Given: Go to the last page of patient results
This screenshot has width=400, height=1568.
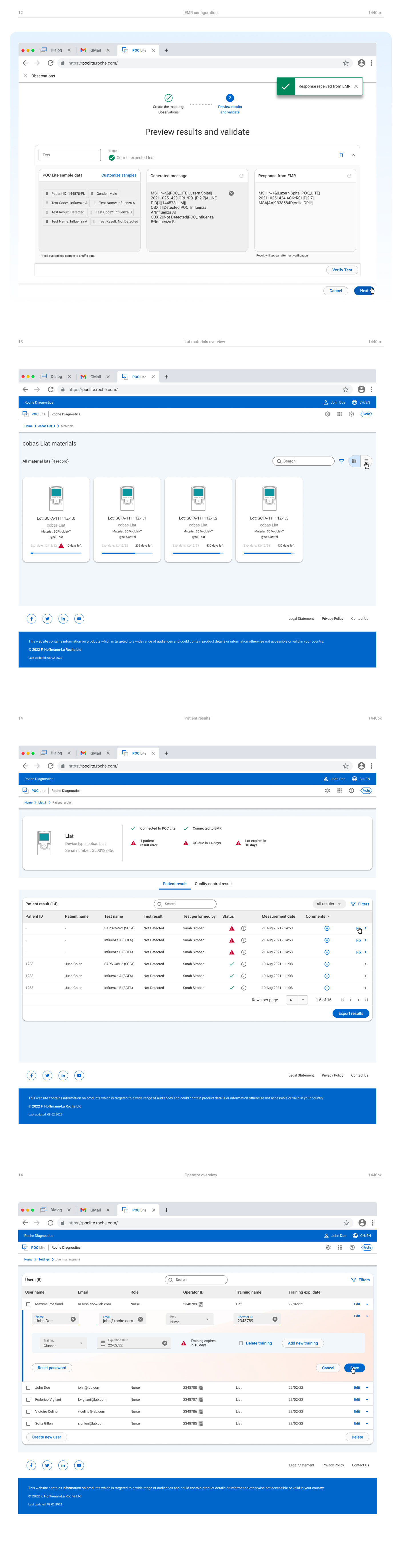Looking at the screenshot, I should click(x=367, y=999).
